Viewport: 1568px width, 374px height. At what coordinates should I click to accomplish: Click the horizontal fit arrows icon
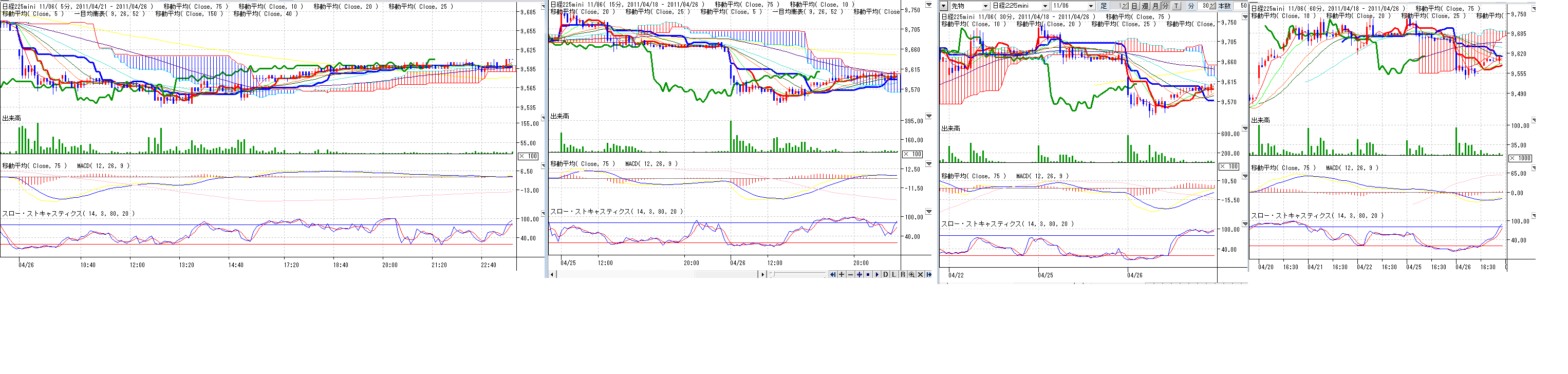point(860,275)
